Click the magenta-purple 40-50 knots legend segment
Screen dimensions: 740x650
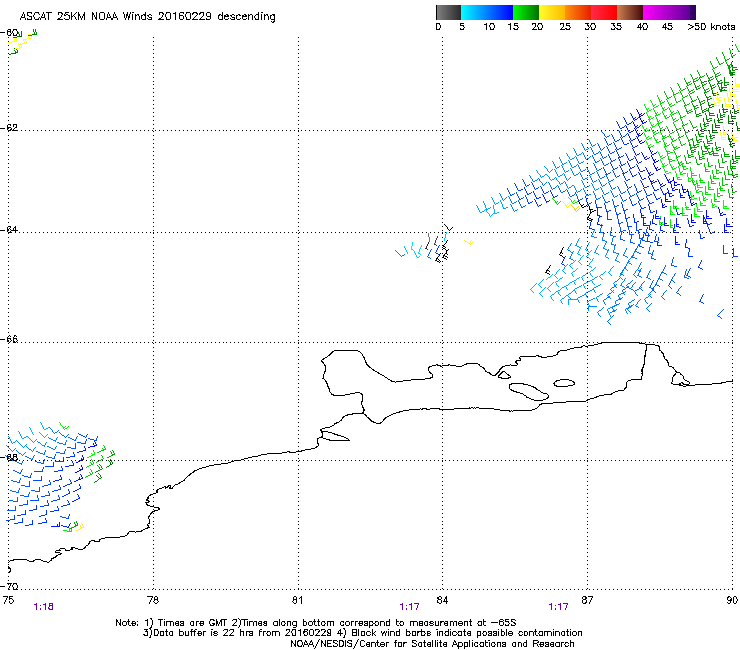[x=669, y=12]
